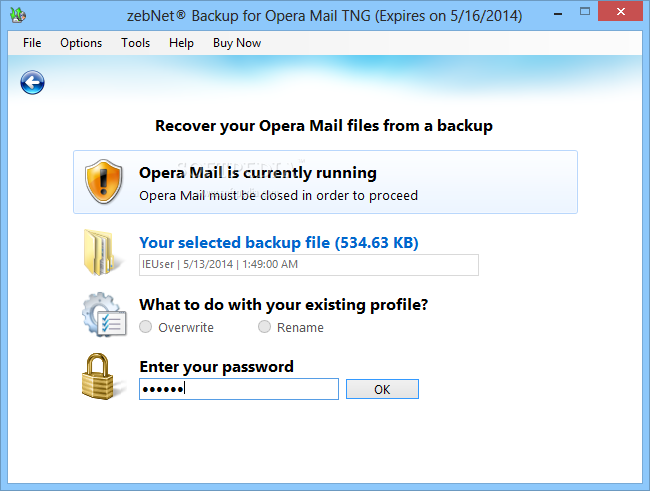Open the Buy Now menu
The width and height of the screenshot is (650, 491).
point(237,43)
